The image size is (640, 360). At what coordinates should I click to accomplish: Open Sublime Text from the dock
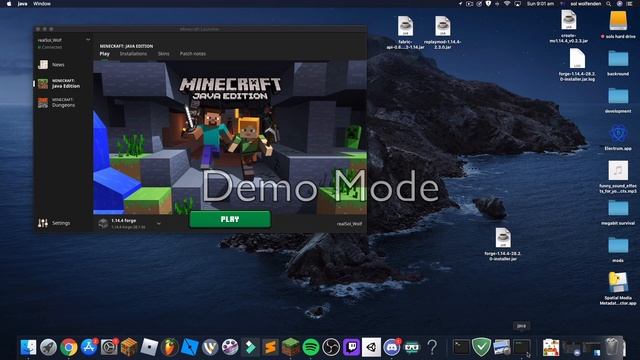[x=270, y=347]
